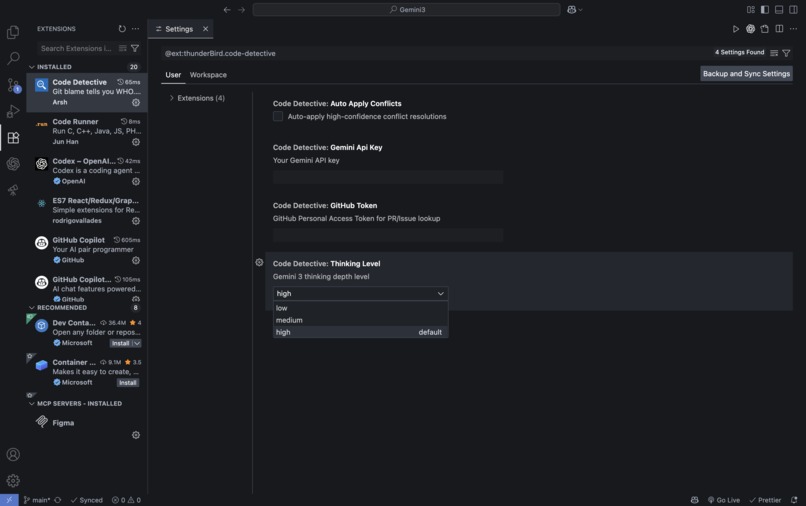Focus the Search Extensions input
Viewport: 806px width, 506px height.
click(76, 48)
